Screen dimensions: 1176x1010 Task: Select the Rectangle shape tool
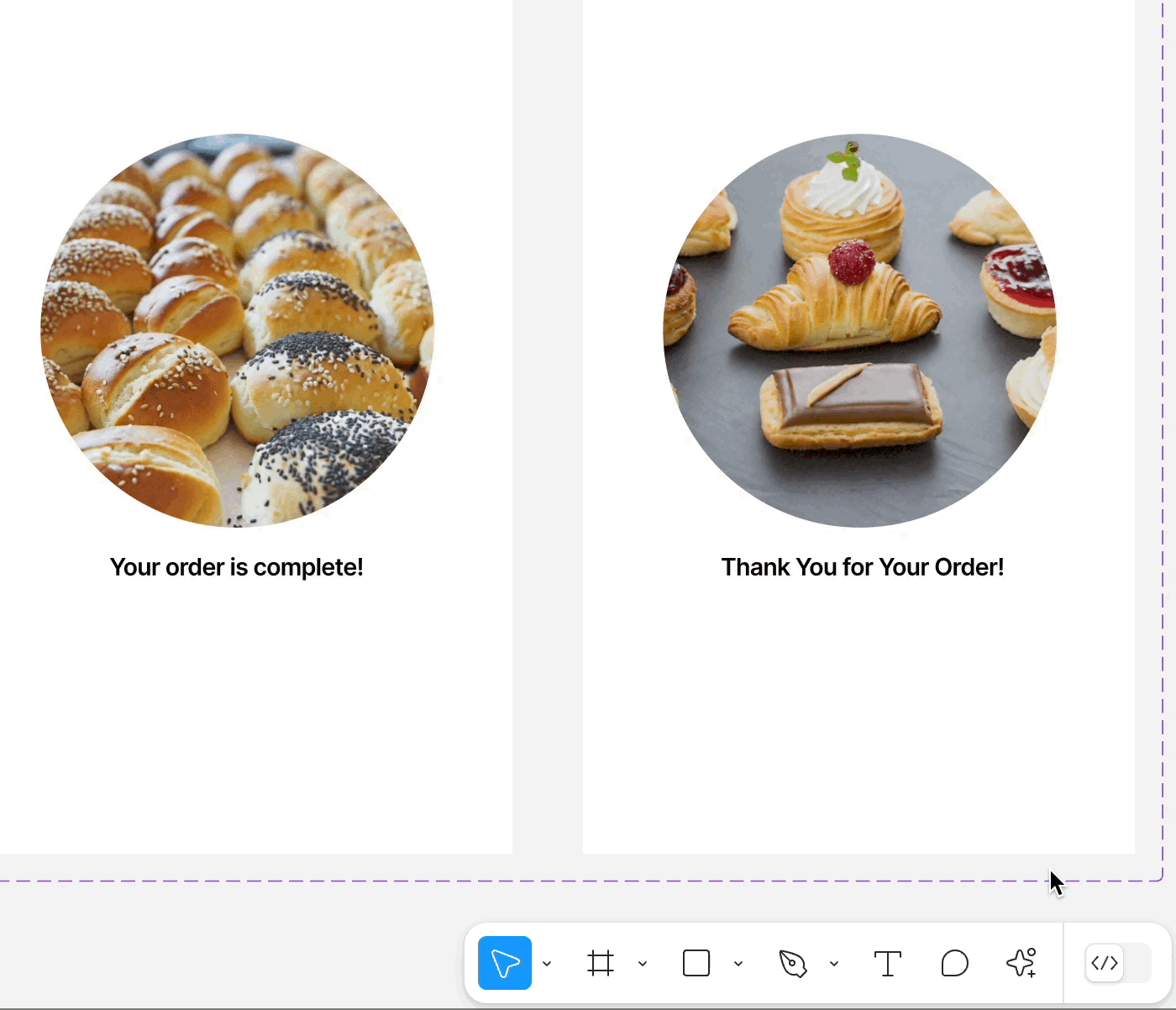point(696,963)
